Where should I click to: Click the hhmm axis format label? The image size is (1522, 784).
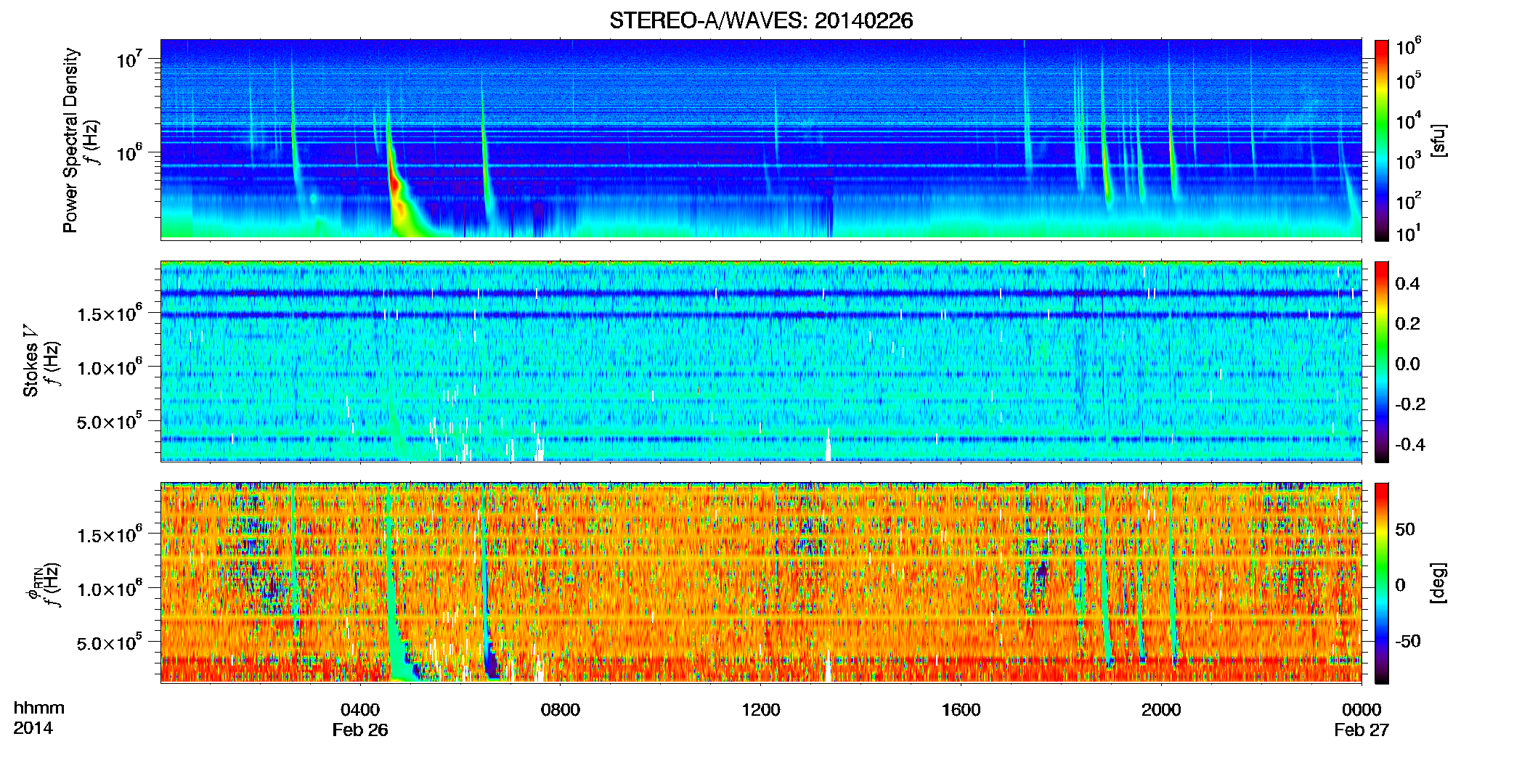(x=39, y=709)
